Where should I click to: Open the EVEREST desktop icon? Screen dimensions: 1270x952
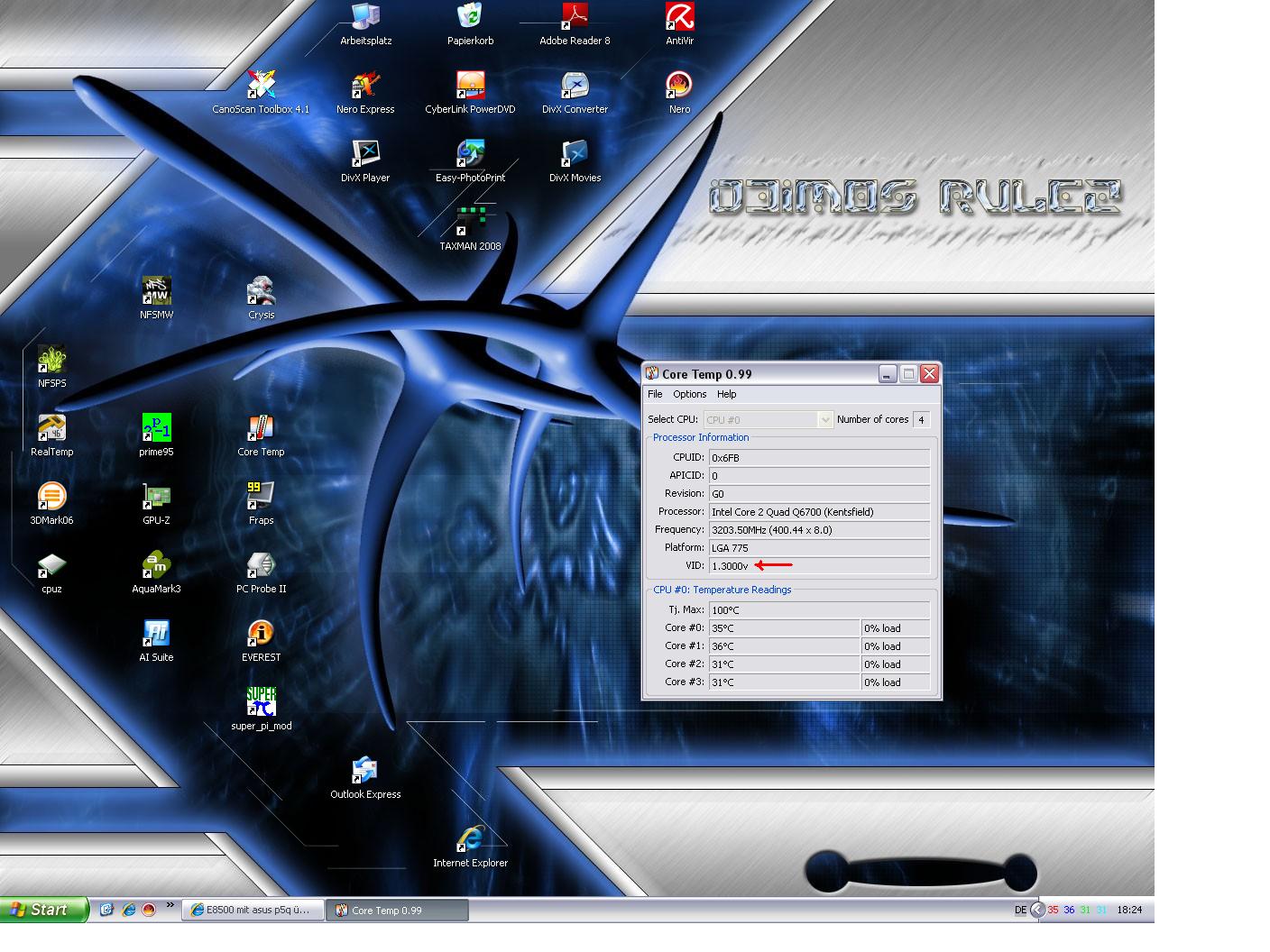tap(261, 641)
